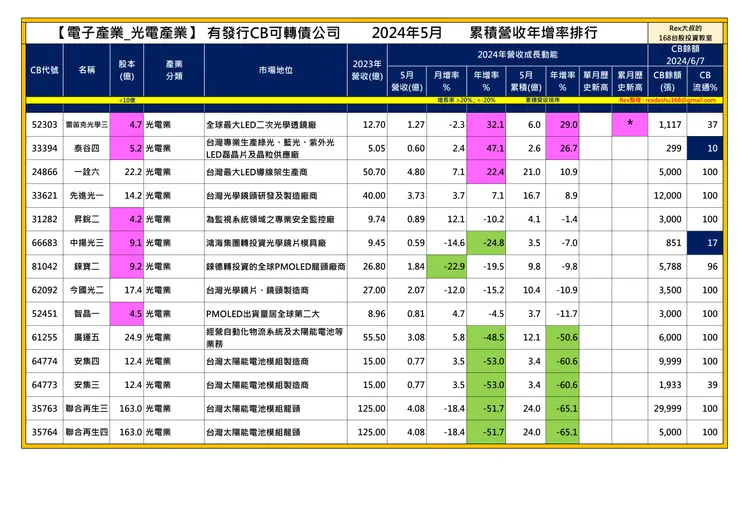The height and width of the screenshot is (523, 740).
Task: Click the name 廣運五
Action: pyautogui.click(x=86, y=337)
